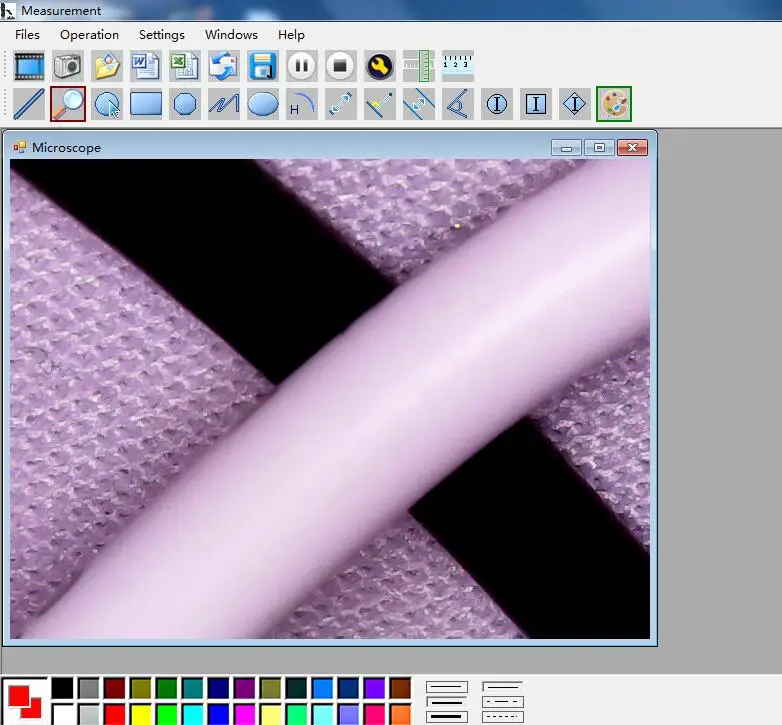Pick the yellow color swatch

[140, 714]
